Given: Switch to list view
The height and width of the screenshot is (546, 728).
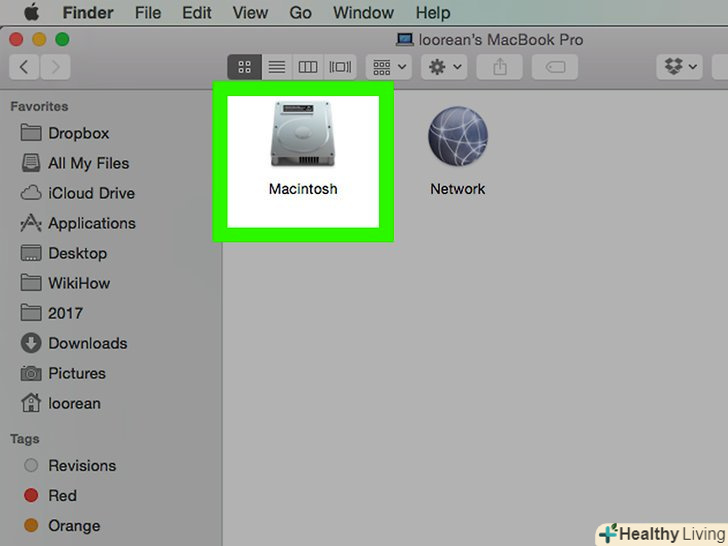Looking at the screenshot, I should click(x=277, y=67).
